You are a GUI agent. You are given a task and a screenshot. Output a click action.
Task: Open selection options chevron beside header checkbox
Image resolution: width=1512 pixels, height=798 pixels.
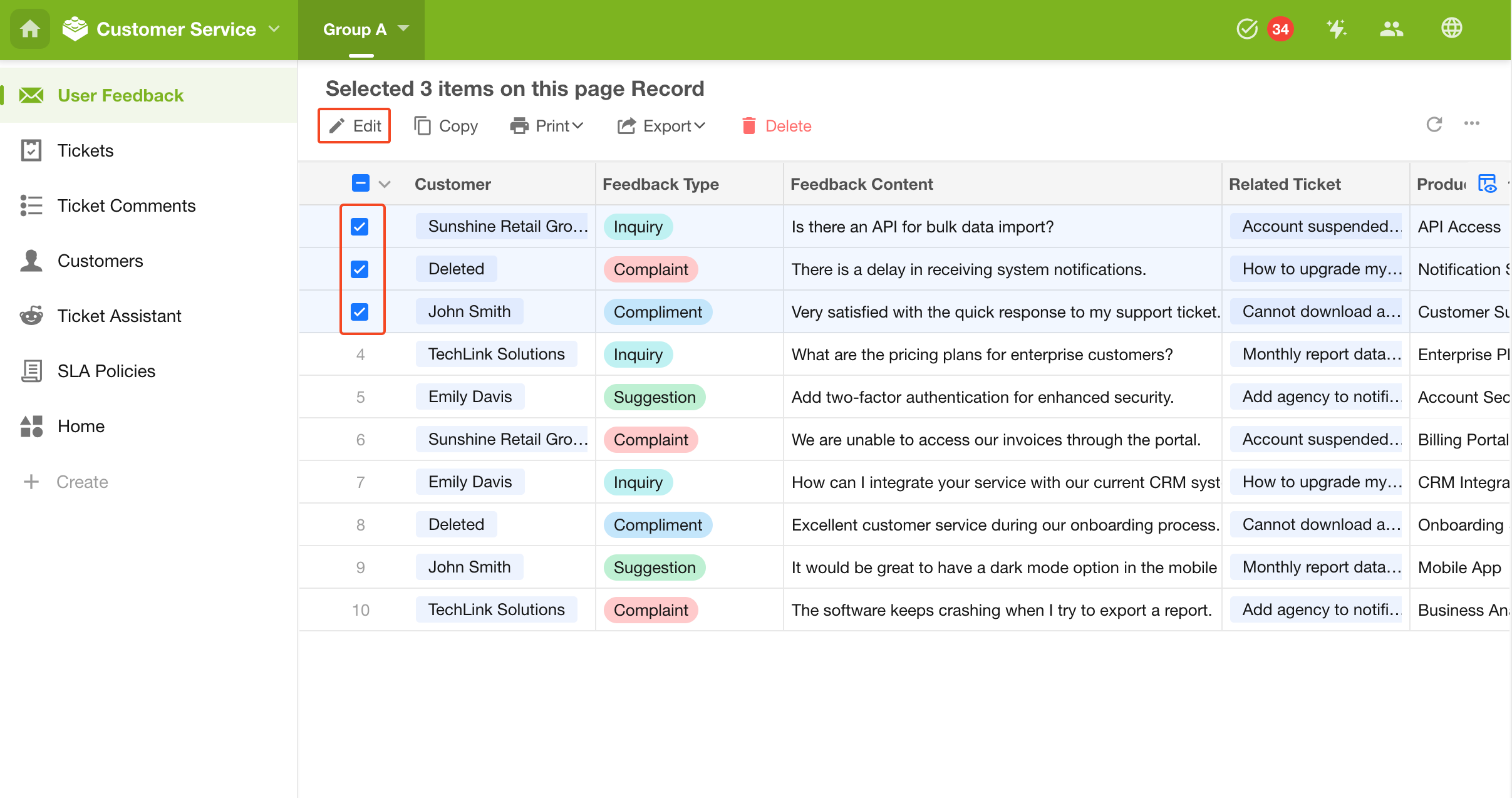(385, 184)
